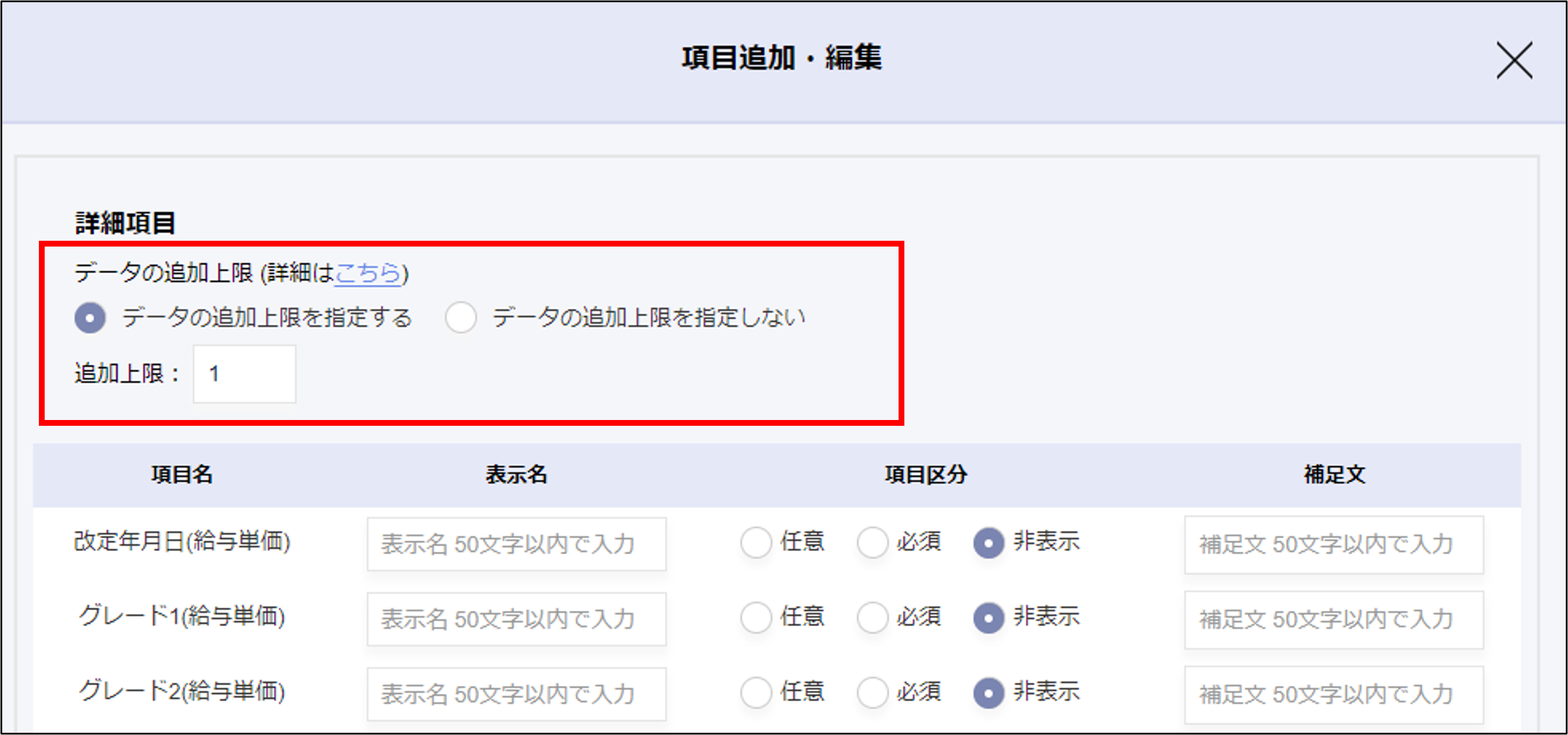Select データの追加上限を指定する radio option
The width and height of the screenshot is (1568, 735).
pos(90,318)
